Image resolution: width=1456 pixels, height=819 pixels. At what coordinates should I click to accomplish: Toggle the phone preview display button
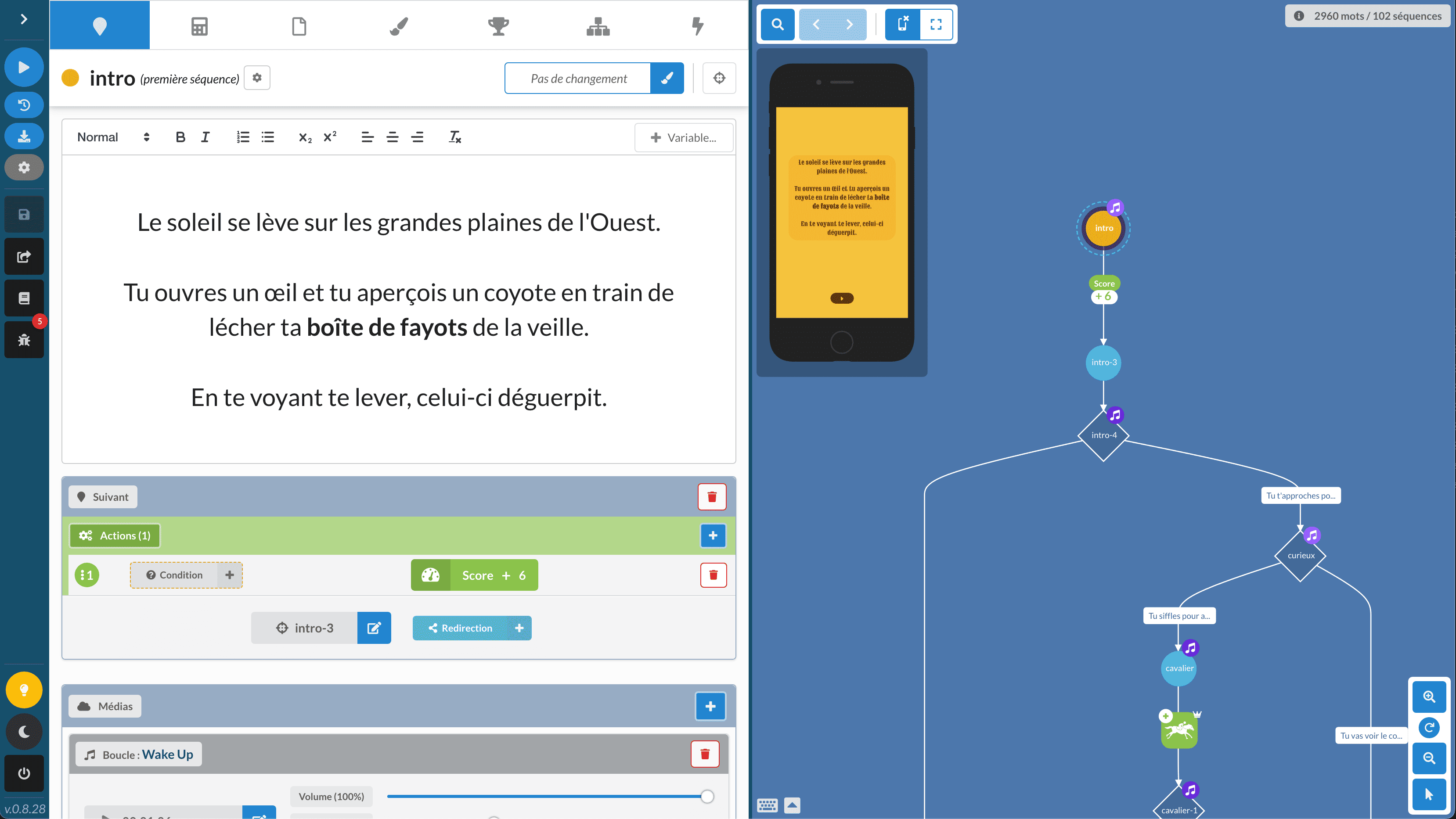pyautogui.click(x=902, y=24)
